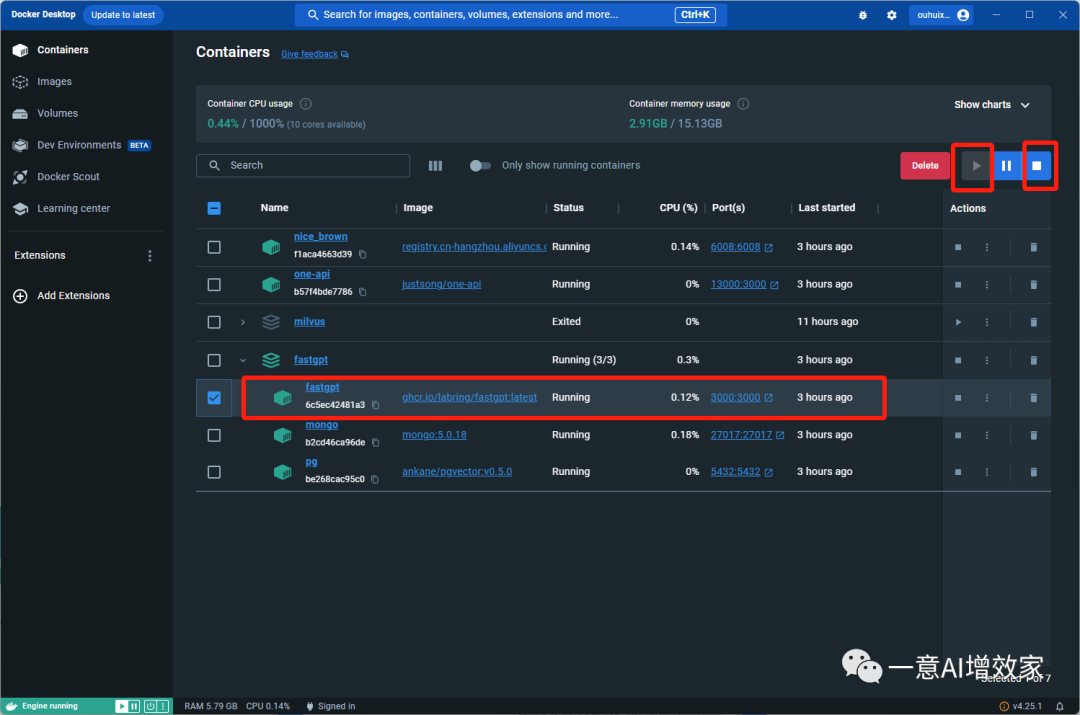Click the bulk Start play button
This screenshot has height=715, width=1080.
[x=976, y=165]
